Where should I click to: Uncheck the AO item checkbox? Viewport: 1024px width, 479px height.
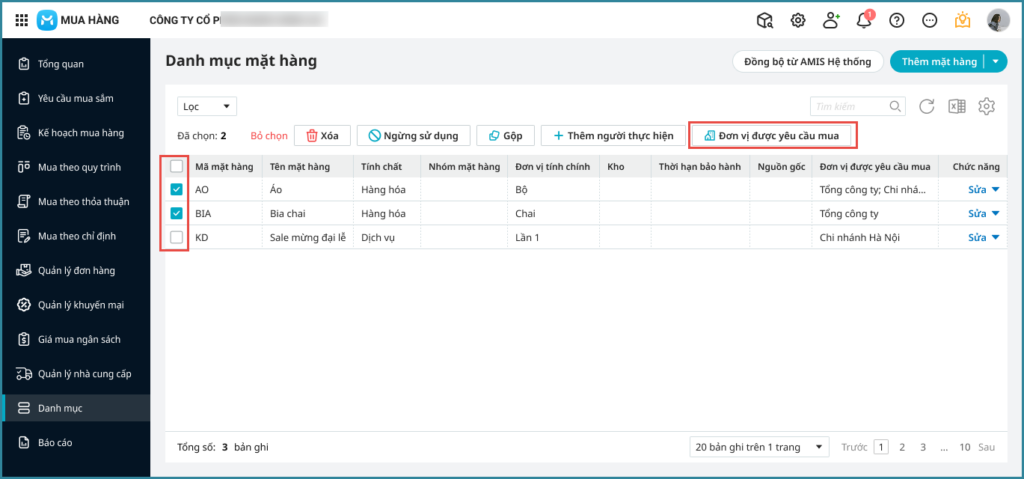(x=177, y=189)
